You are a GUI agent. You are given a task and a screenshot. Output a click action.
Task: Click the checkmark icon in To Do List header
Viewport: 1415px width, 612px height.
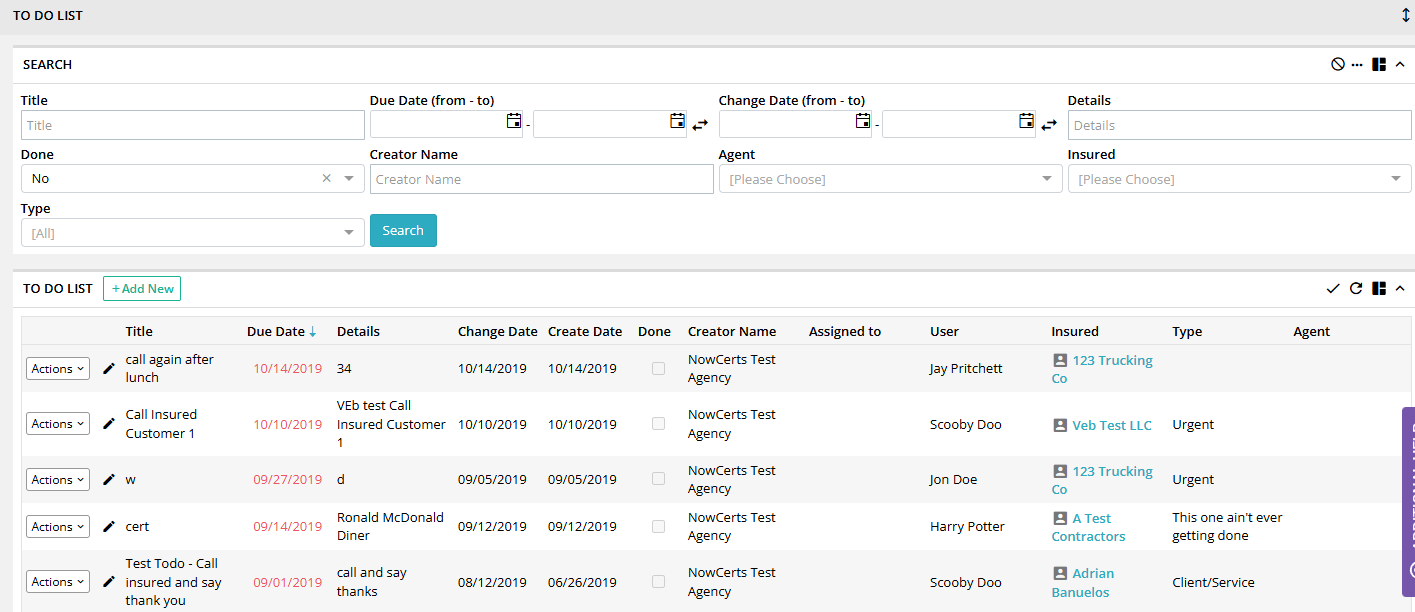point(1333,288)
